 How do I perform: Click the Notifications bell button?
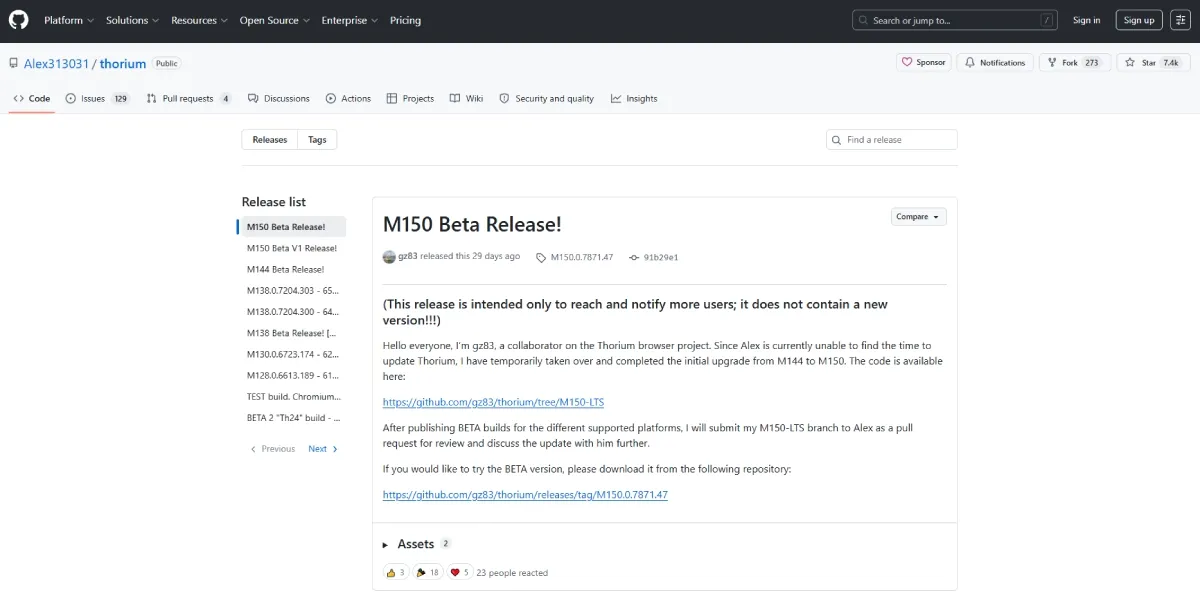click(995, 62)
